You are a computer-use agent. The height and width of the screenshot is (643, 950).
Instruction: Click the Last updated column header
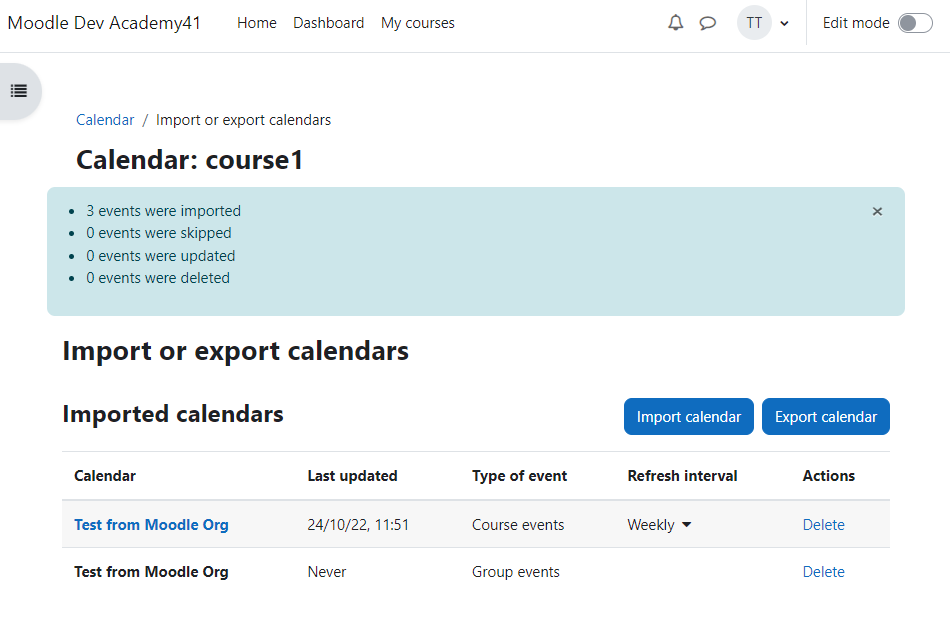coord(352,476)
